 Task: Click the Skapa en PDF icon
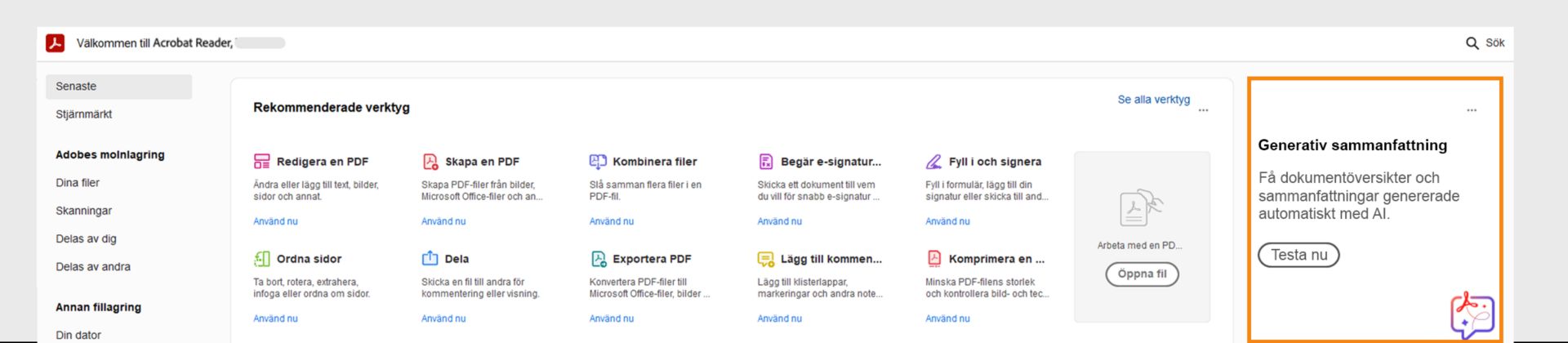click(x=430, y=162)
